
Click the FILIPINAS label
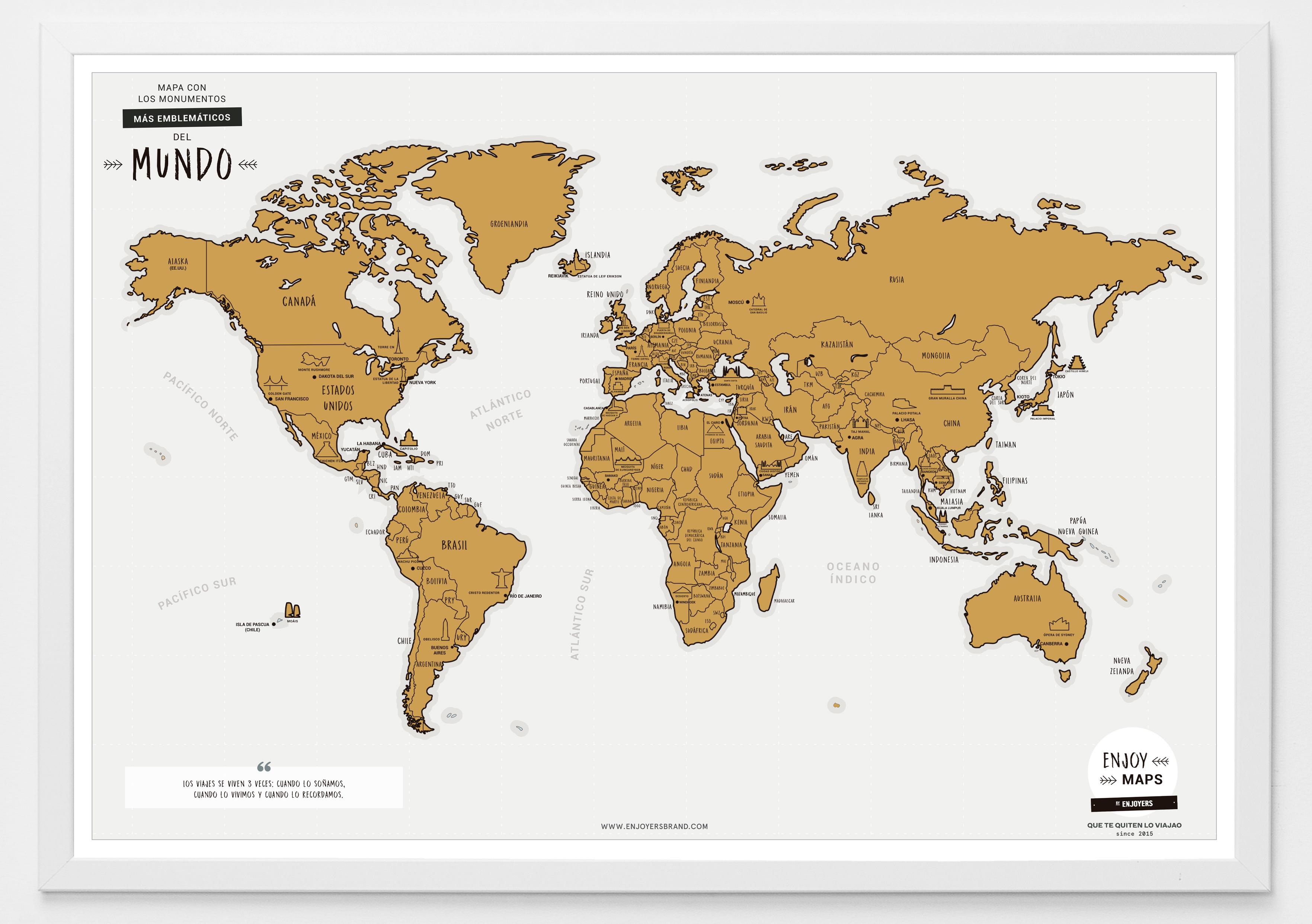tap(1015, 481)
